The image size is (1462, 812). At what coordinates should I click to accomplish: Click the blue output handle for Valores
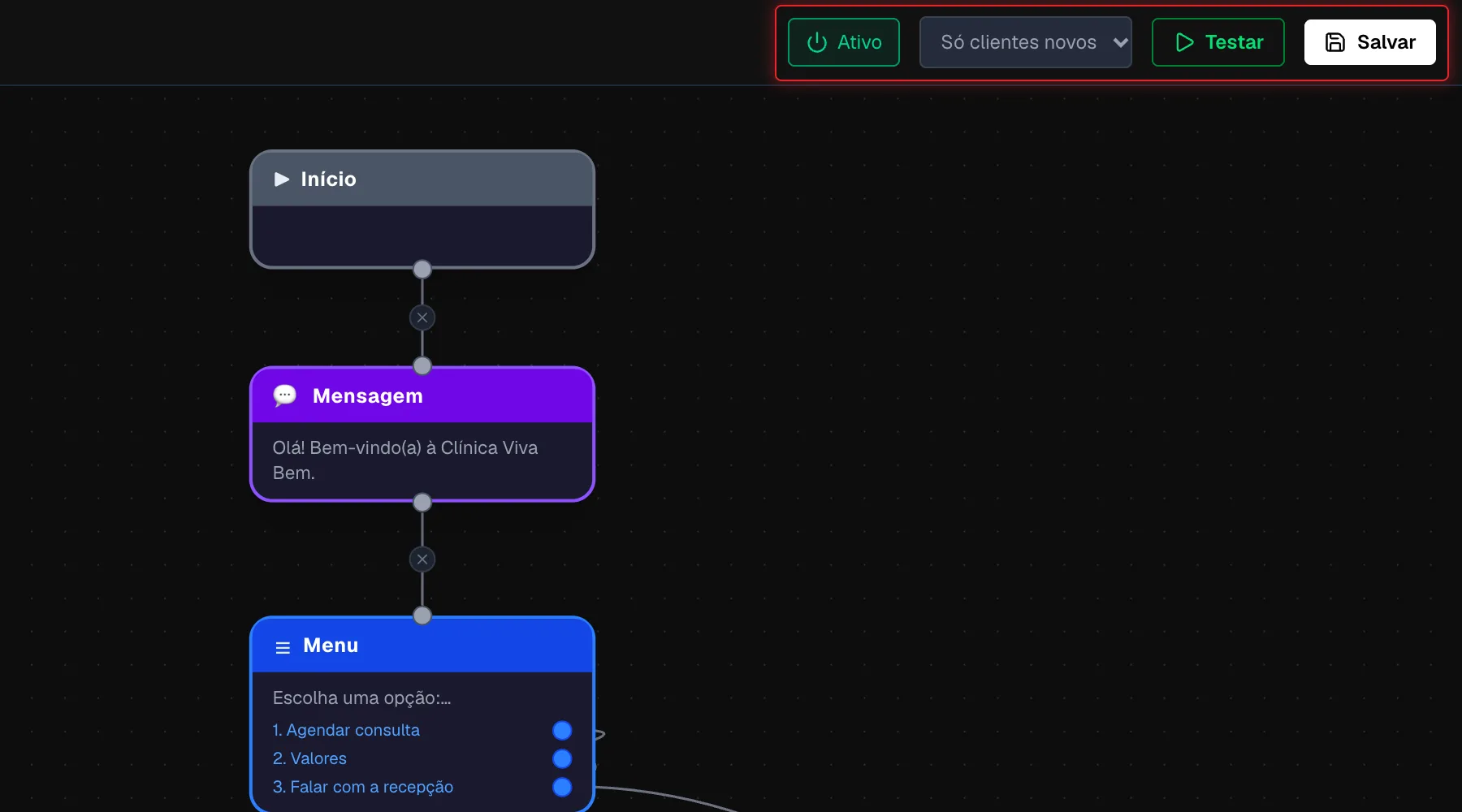pos(562,758)
